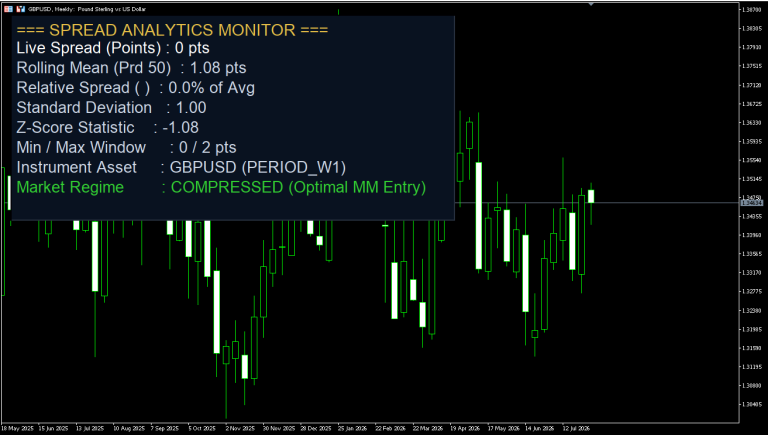
Task: Click the 1.37120 price scale label
Action: tap(752, 85)
